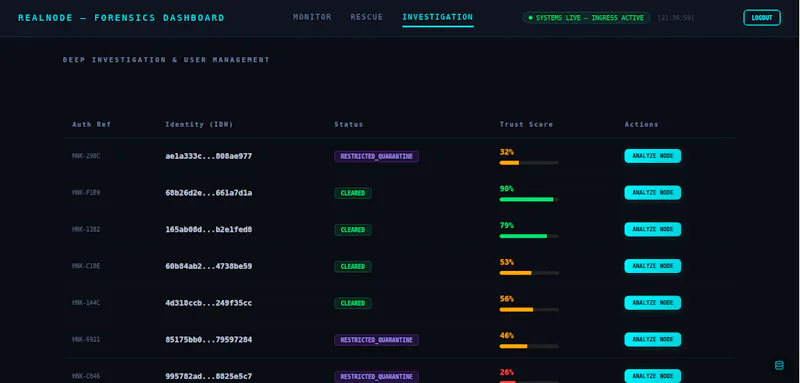Click identity ae1a333c...808ae977

pos(209,156)
